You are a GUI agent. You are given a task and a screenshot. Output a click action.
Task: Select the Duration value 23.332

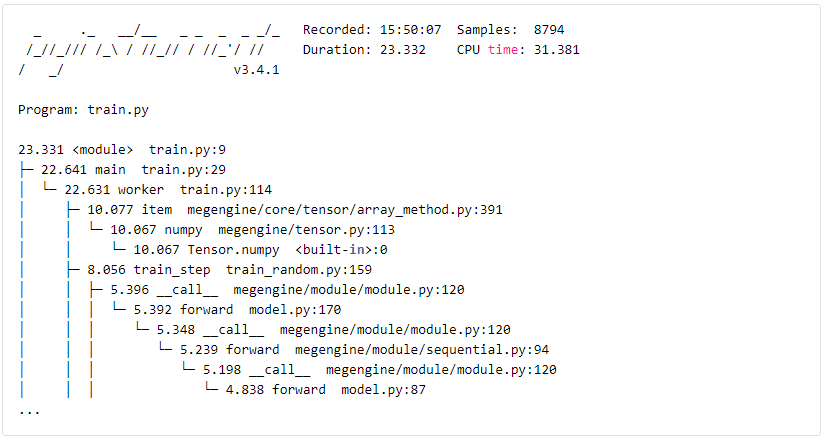coord(403,50)
